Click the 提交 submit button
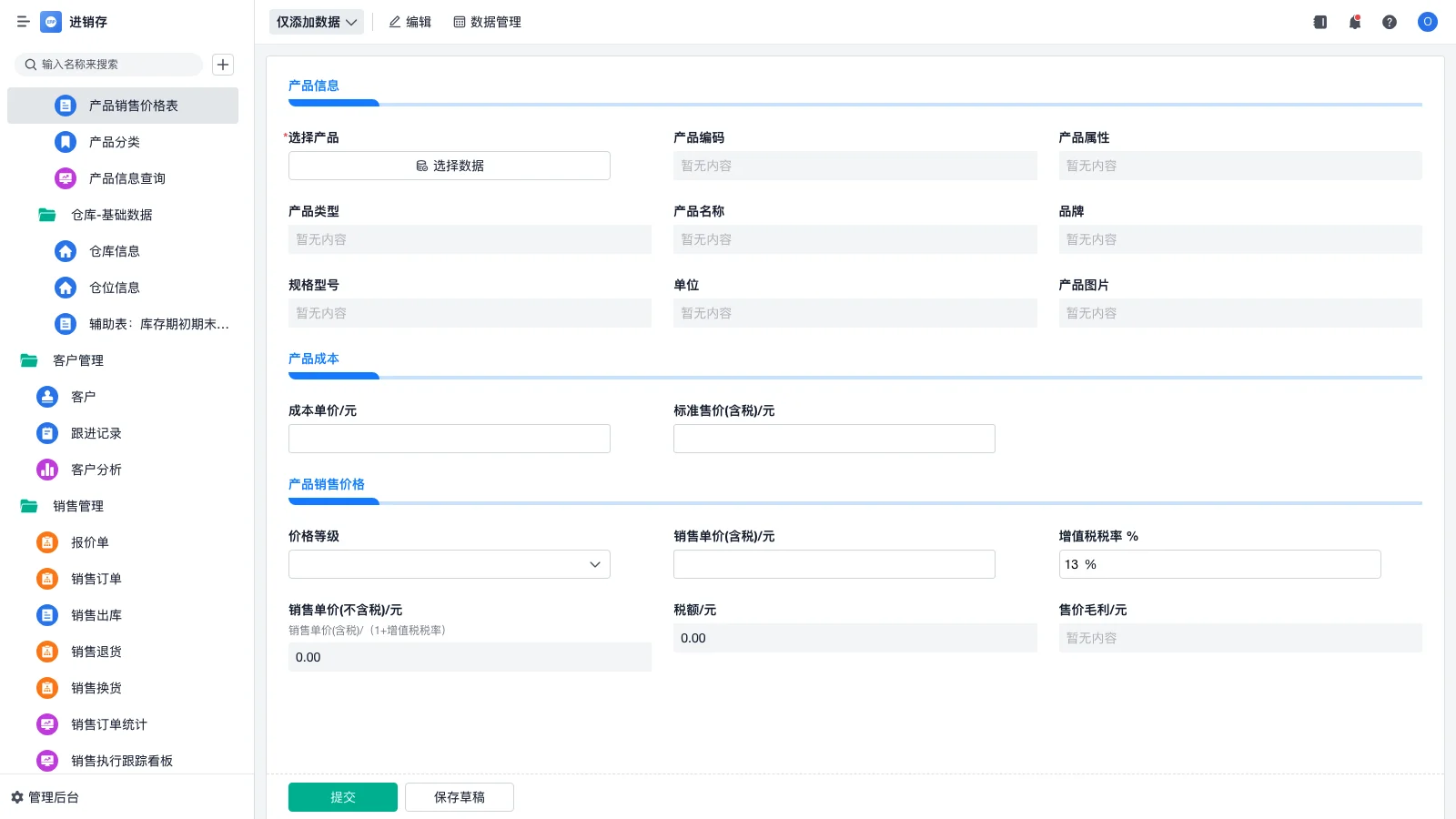Screen dimensions: 1456x819 tap(343, 797)
